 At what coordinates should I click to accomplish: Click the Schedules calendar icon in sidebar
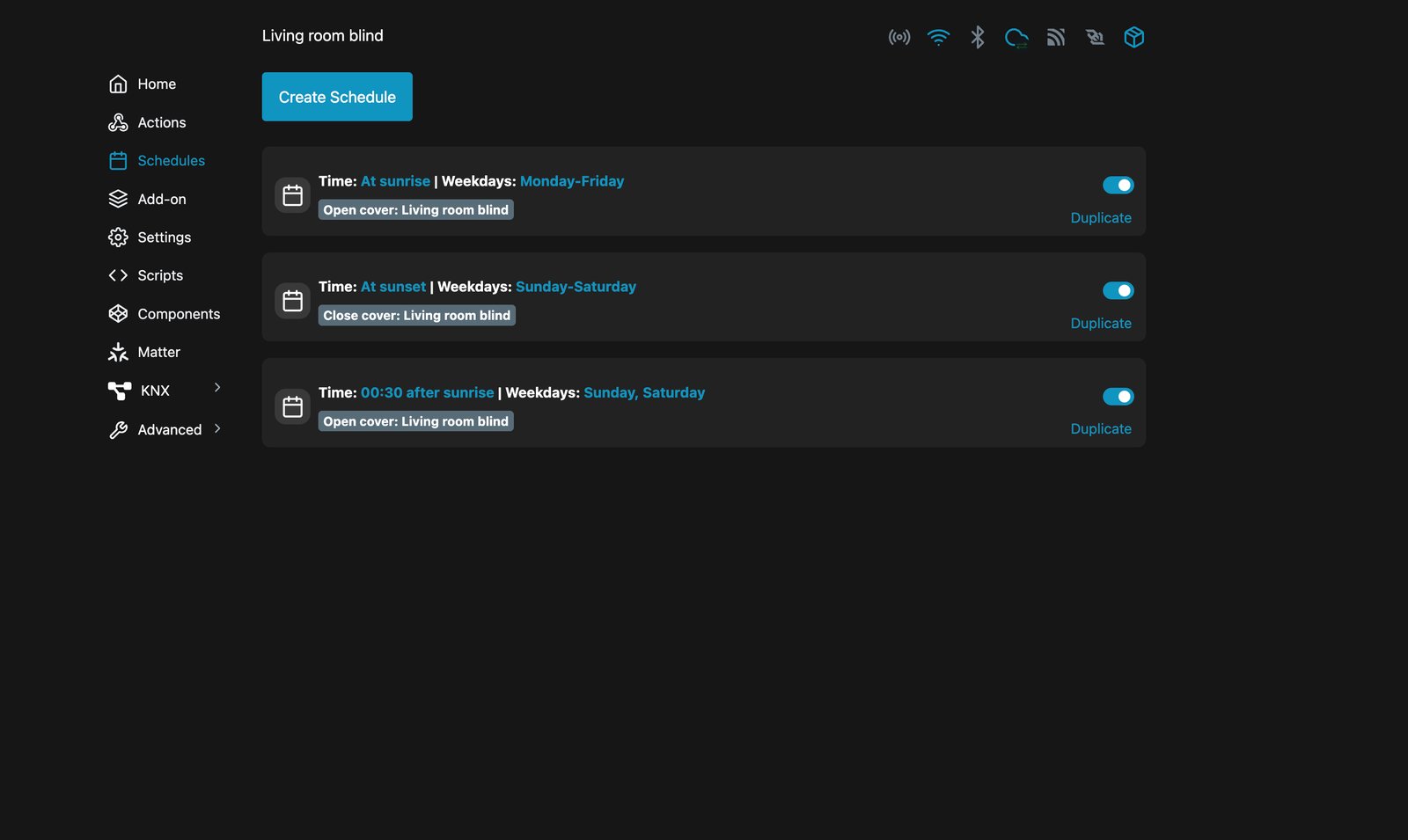[118, 161]
